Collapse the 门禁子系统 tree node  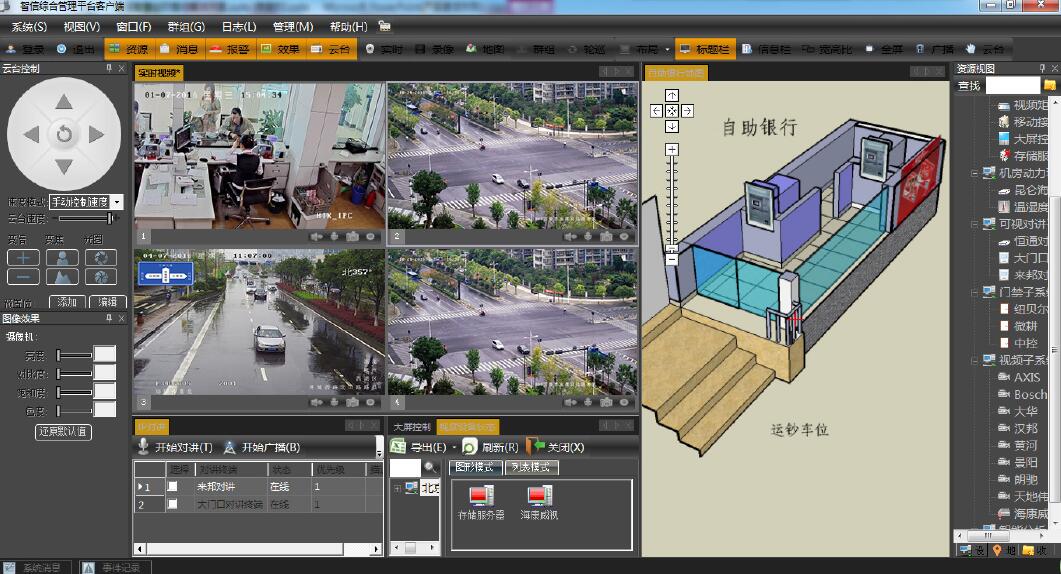974,292
